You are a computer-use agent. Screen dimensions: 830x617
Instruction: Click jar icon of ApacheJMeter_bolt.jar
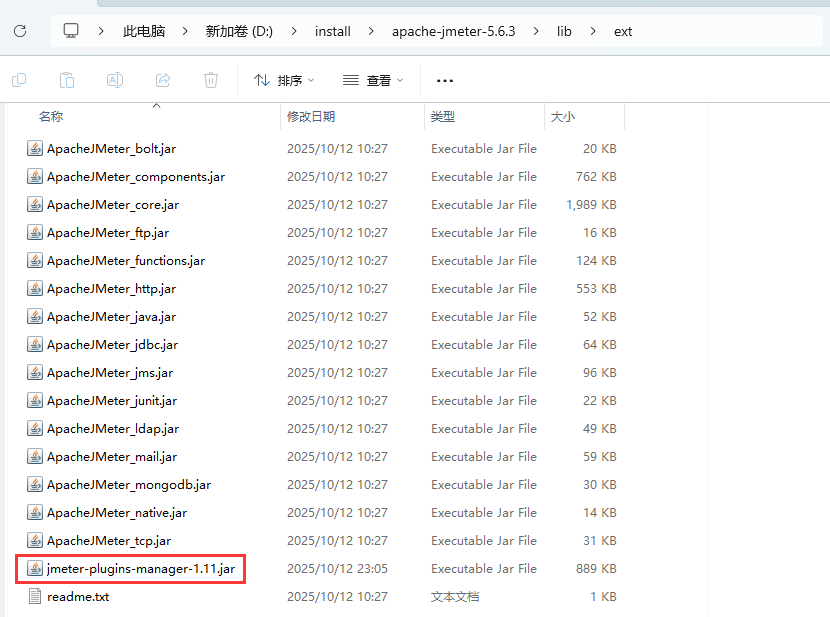click(x=35, y=149)
